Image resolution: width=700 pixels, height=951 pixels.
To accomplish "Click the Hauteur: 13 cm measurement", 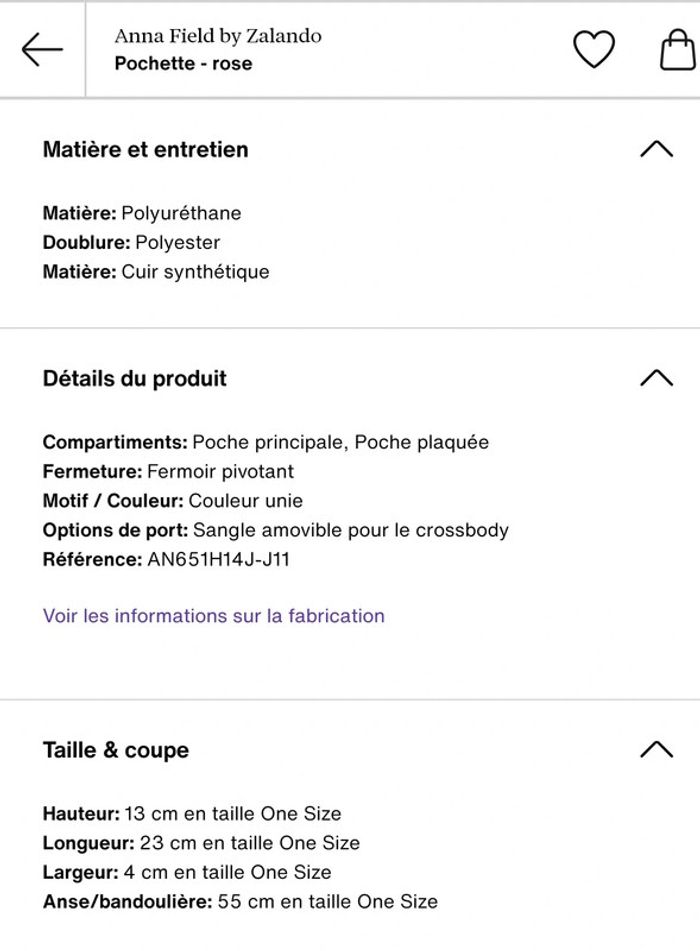I will coord(191,814).
